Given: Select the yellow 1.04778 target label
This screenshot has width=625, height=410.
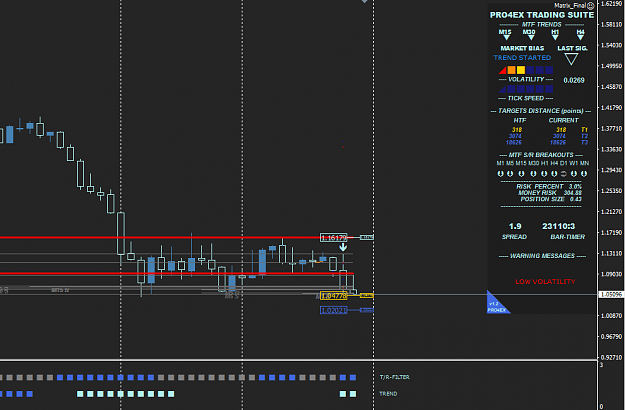Looking at the screenshot, I should (334, 296).
